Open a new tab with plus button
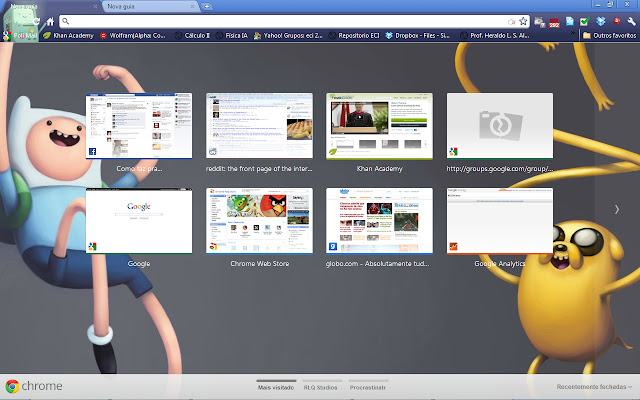The image size is (640, 400). coord(207,7)
